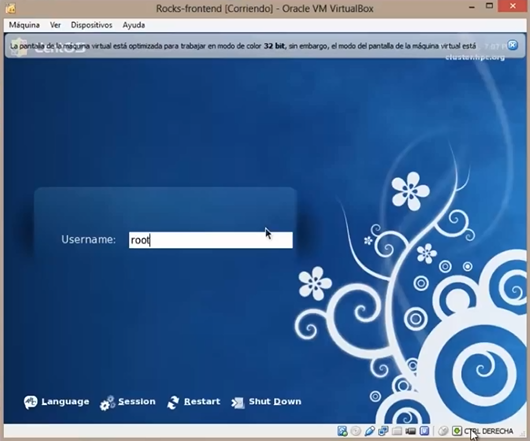Open the Ayuda menu

pos(134,25)
